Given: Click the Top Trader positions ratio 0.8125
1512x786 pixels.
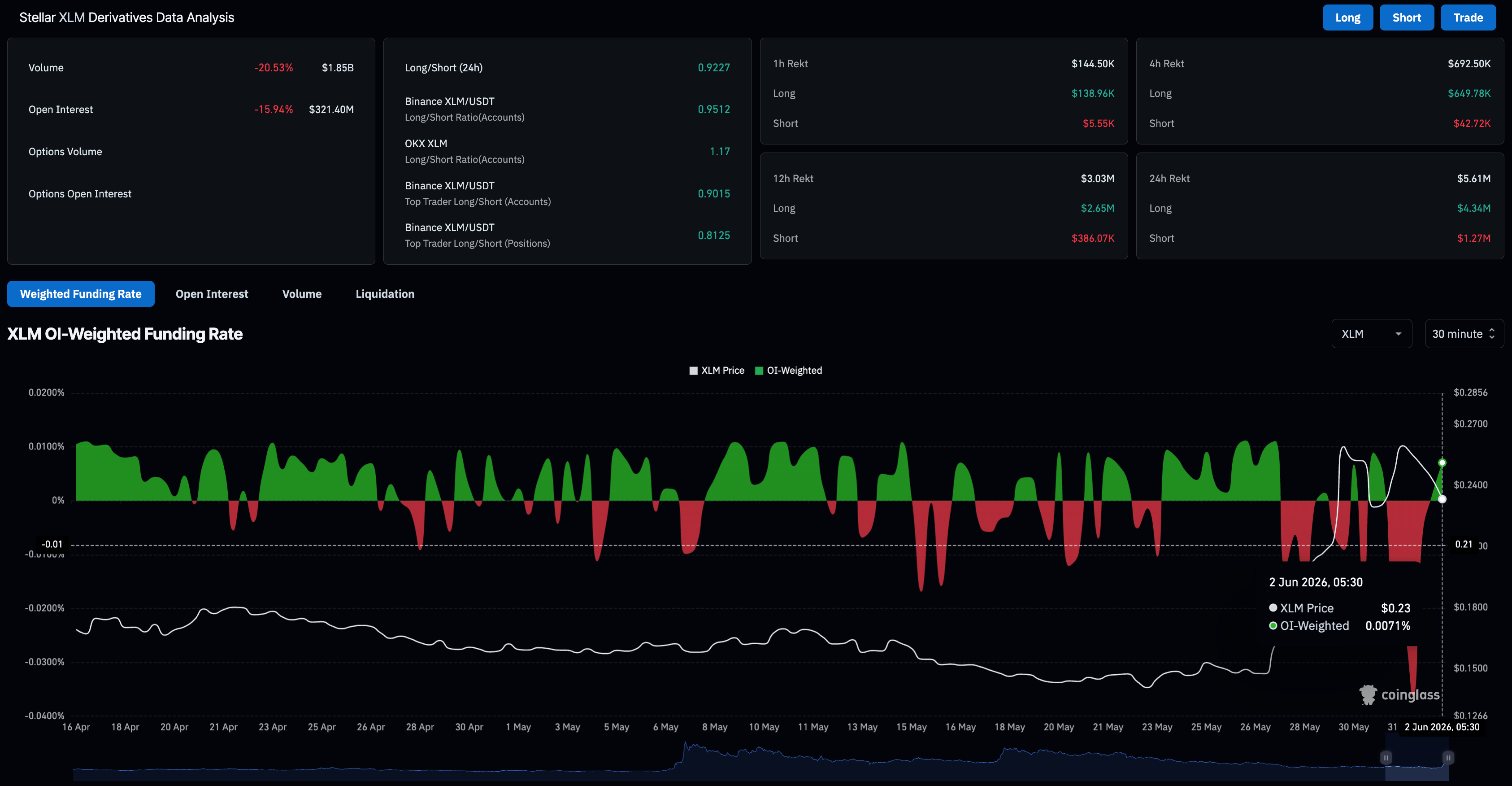Looking at the screenshot, I should coord(714,236).
